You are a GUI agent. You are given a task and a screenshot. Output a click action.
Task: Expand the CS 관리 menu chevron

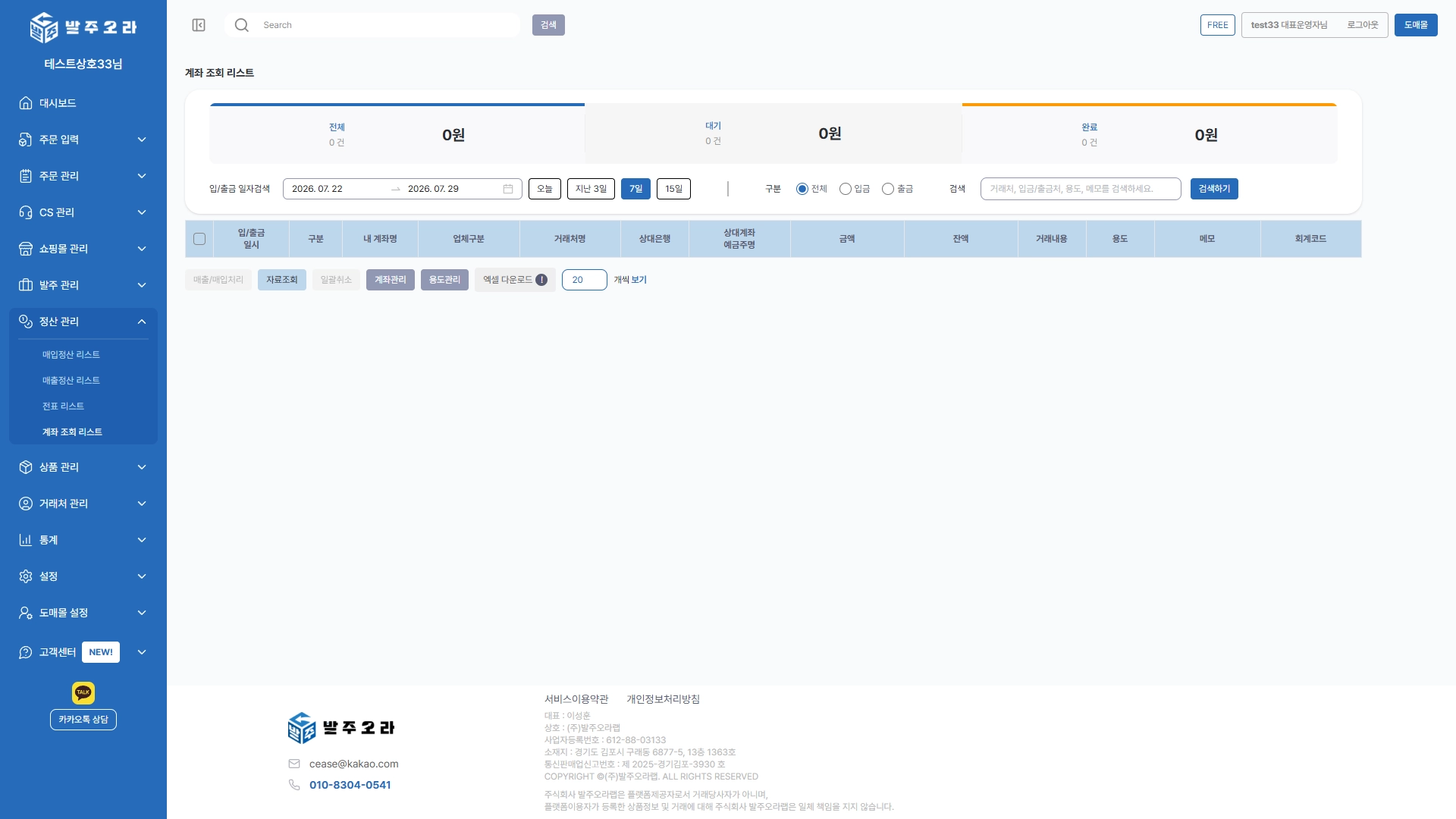point(142,212)
